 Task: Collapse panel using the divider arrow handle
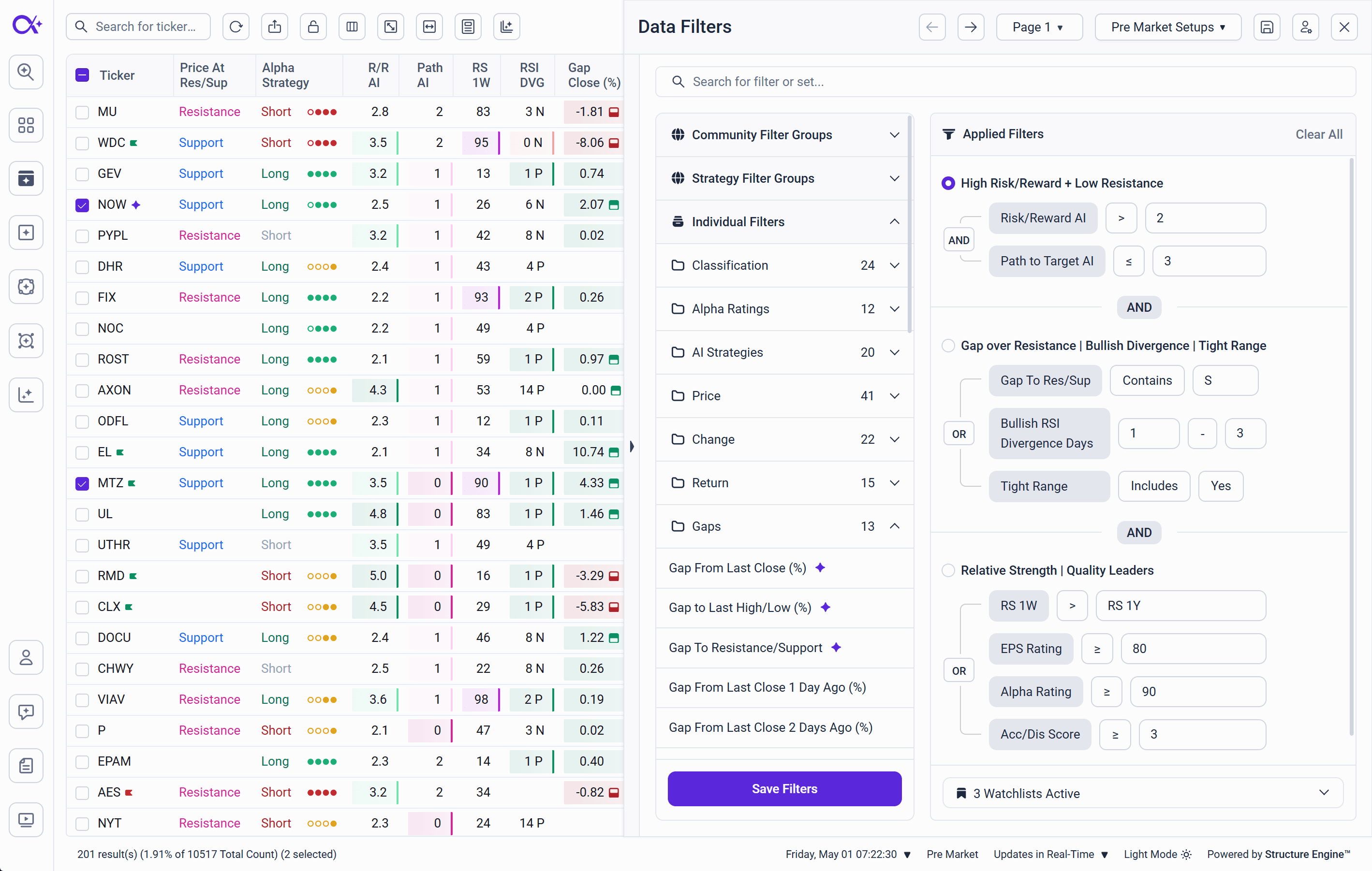click(x=631, y=446)
